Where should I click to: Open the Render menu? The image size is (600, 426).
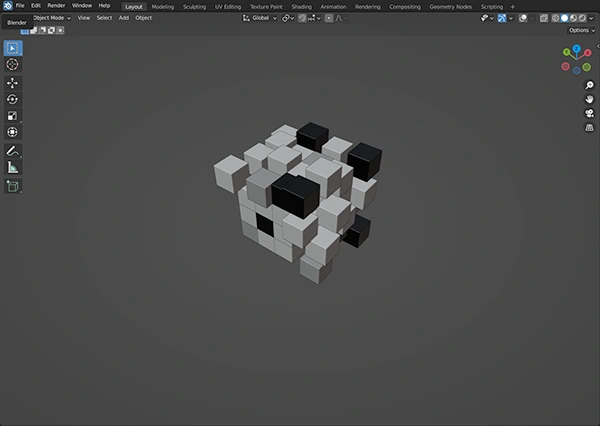tap(56, 6)
